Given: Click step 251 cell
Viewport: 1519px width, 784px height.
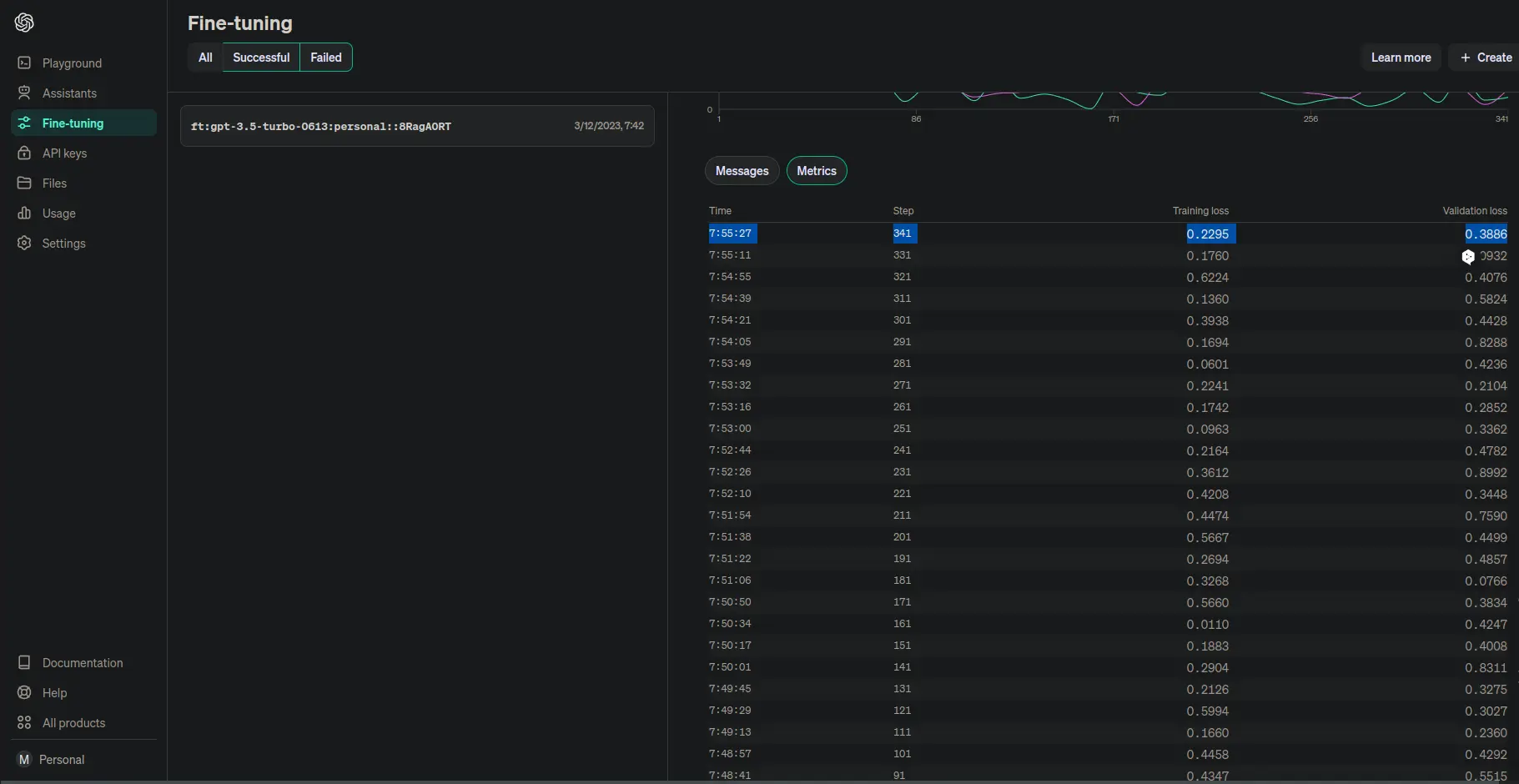Looking at the screenshot, I should [x=902, y=429].
